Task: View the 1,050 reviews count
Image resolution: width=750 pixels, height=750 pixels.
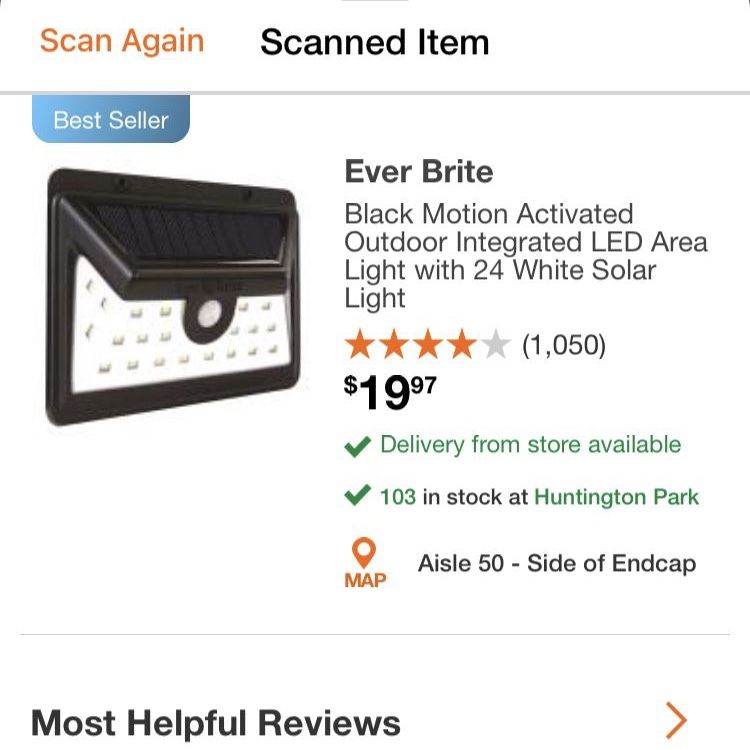Action: [564, 346]
